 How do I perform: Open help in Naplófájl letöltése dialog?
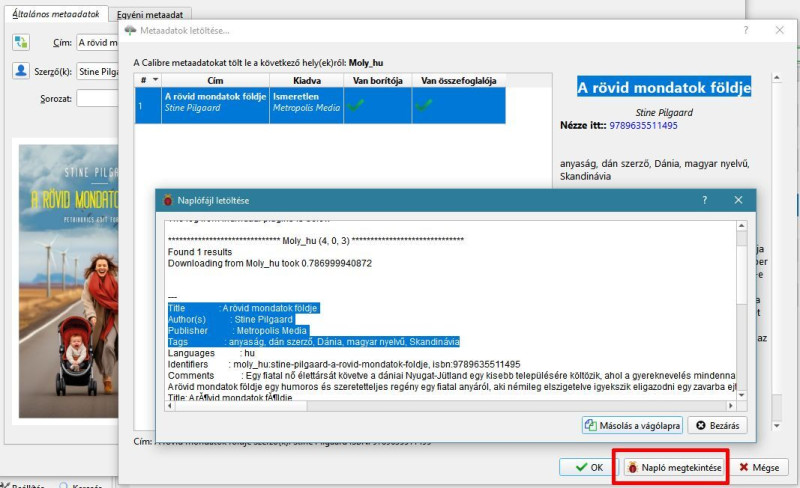pos(705,200)
